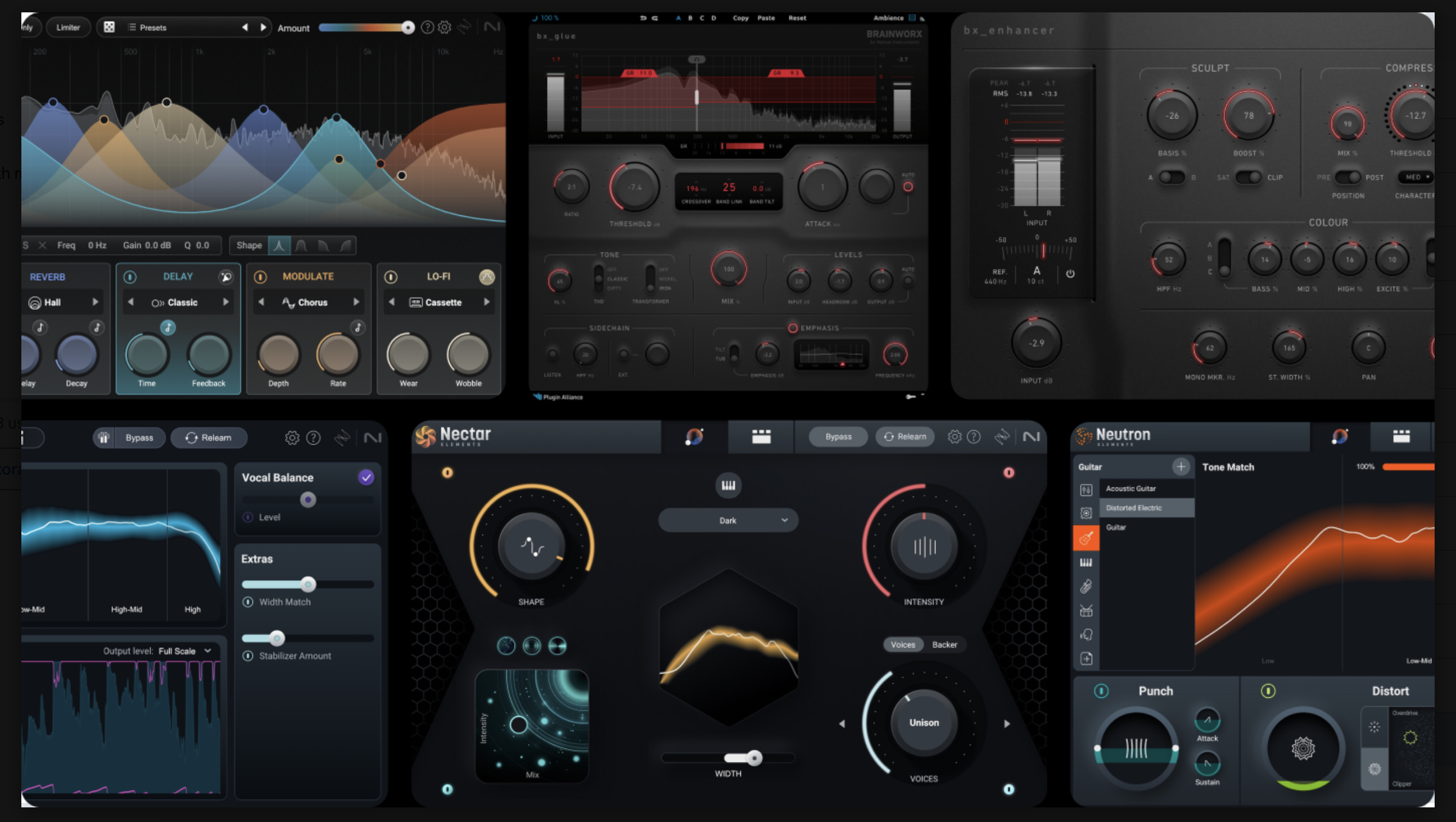1456x822 pixels.
Task: Click Nectar help question mark icon
Action: [x=973, y=436]
